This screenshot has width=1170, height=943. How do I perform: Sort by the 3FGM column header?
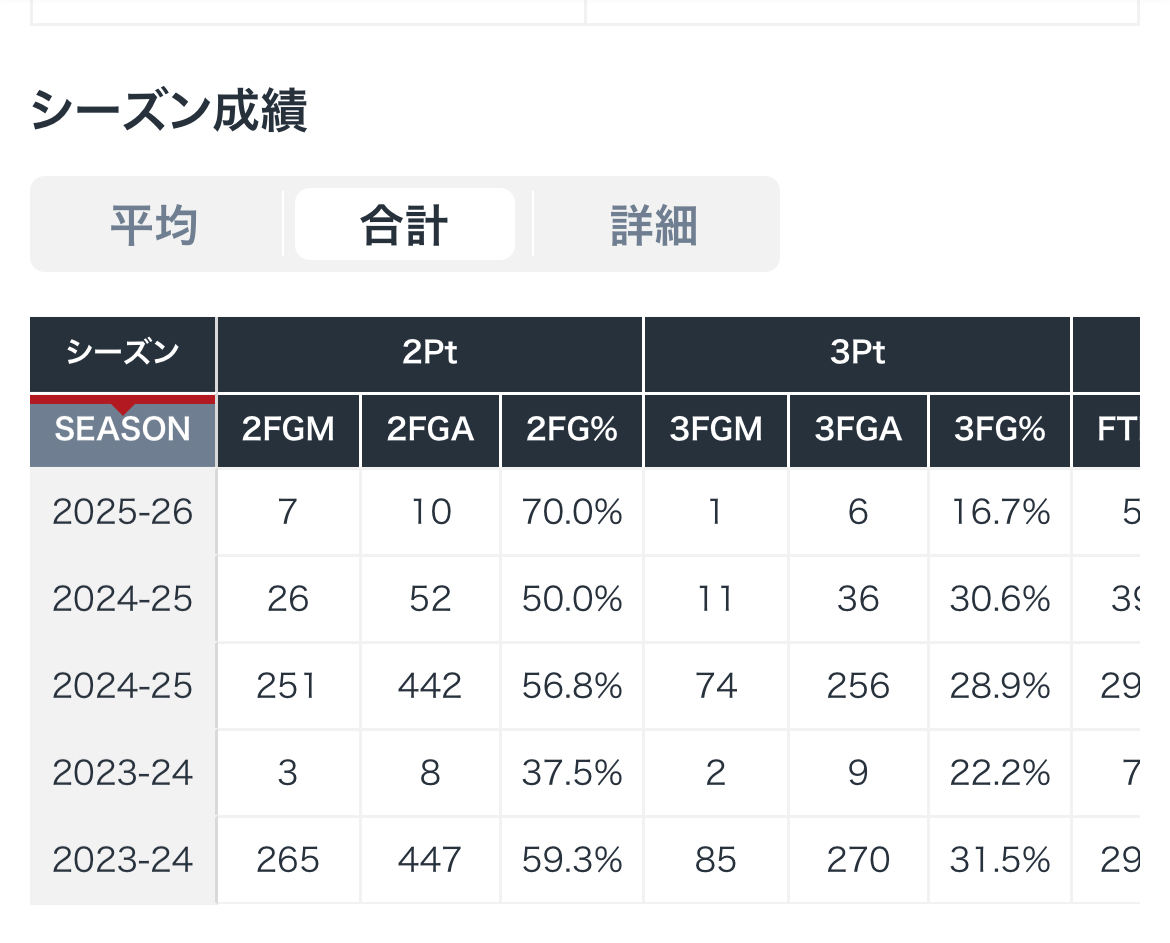coord(716,430)
